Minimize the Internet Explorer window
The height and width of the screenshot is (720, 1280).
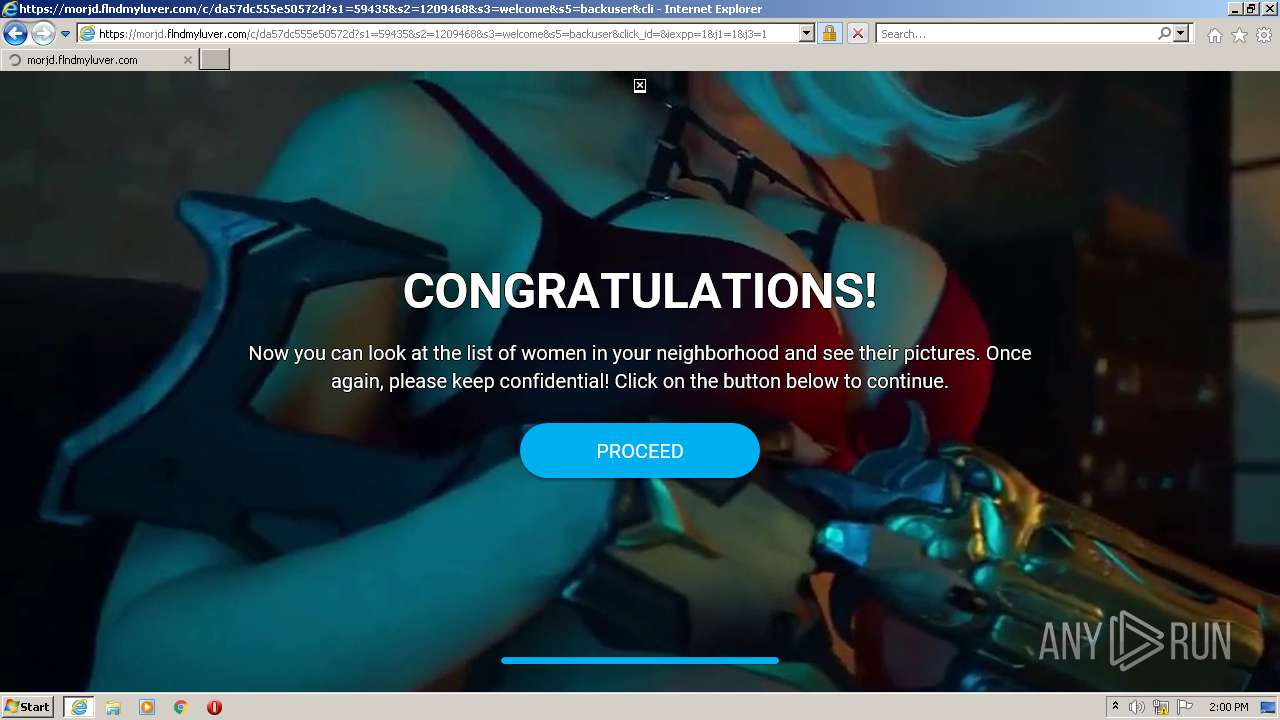click(1235, 9)
